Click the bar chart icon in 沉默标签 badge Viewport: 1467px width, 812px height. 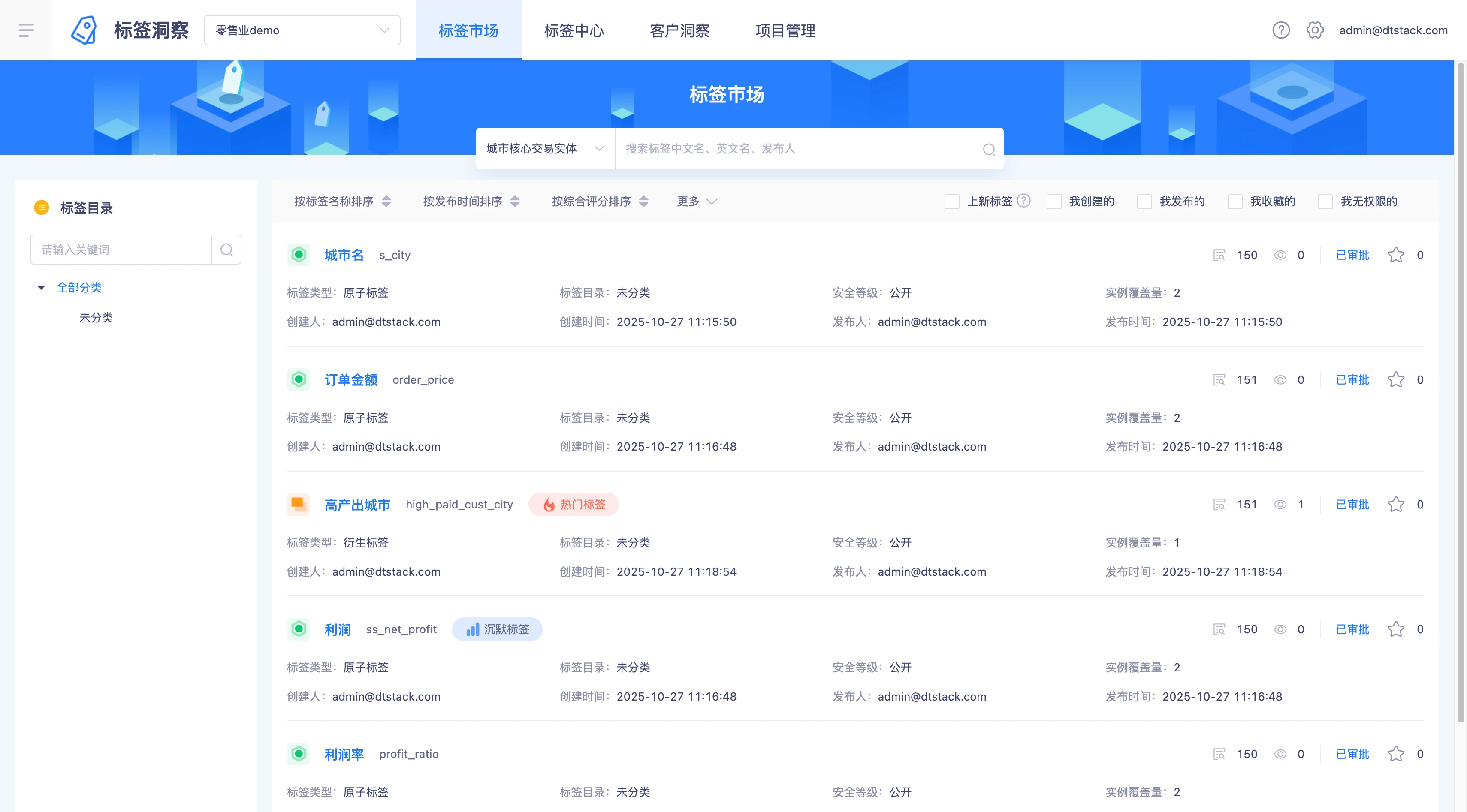(x=473, y=629)
